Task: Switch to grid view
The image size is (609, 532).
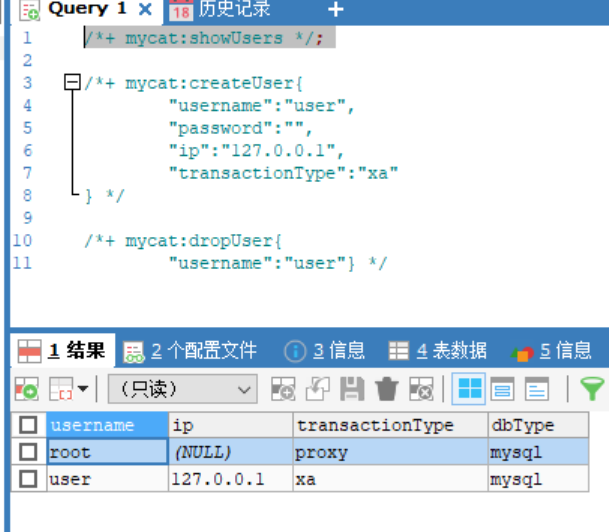Action: (x=469, y=389)
